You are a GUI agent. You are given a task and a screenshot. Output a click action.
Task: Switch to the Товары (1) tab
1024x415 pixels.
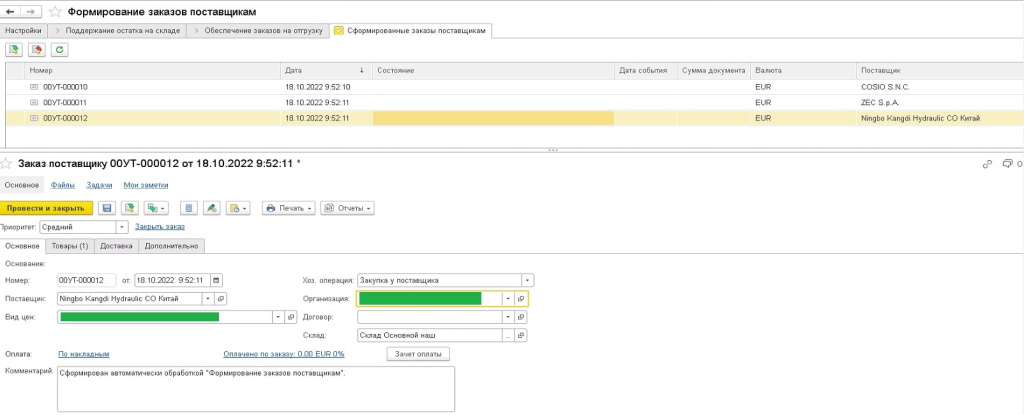pyautogui.click(x=70, y=245)
